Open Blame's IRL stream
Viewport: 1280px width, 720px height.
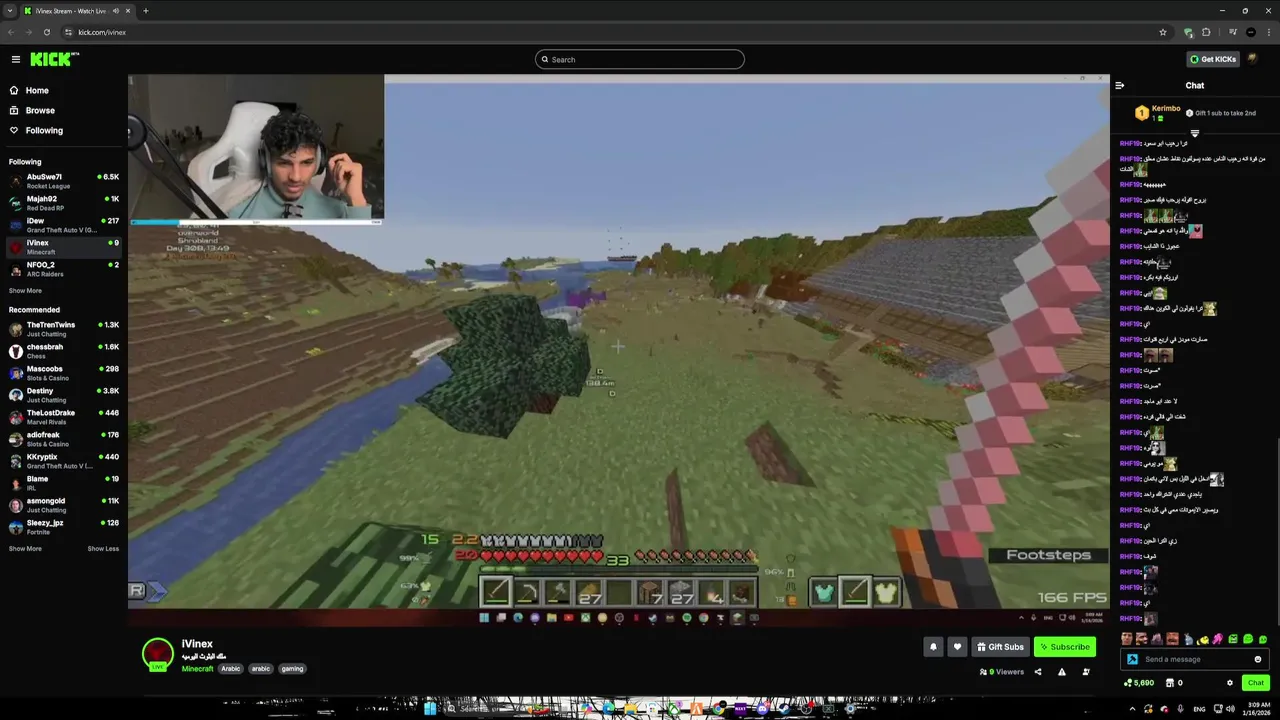[x=64, y=483]
